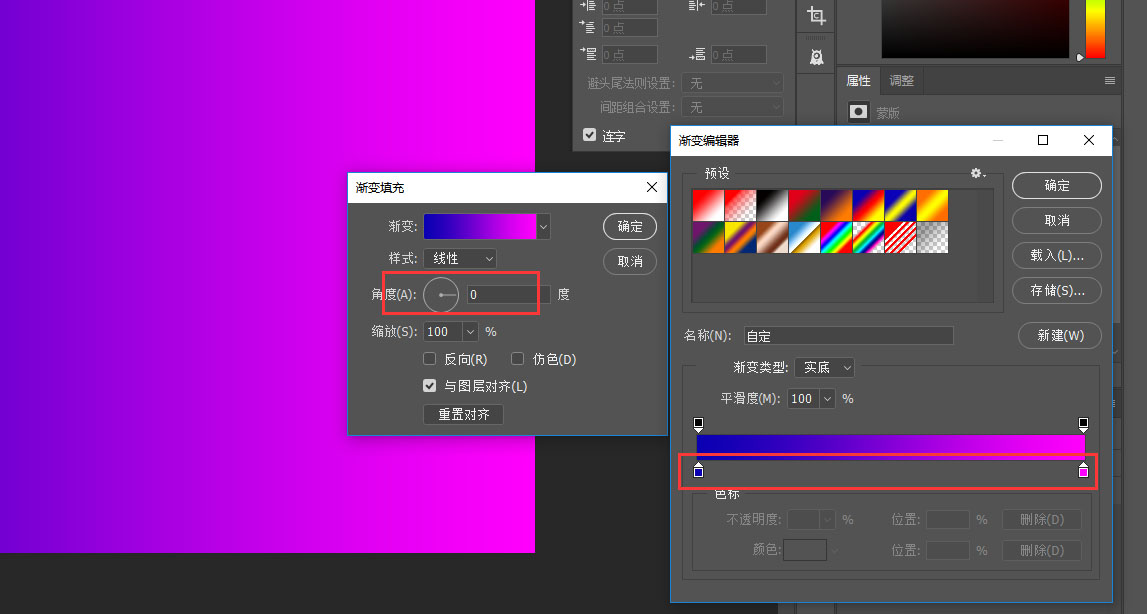The image size is (1147, 614).
Task: Click the gradient bar in the gradient editor
Action: click(891, 447)
